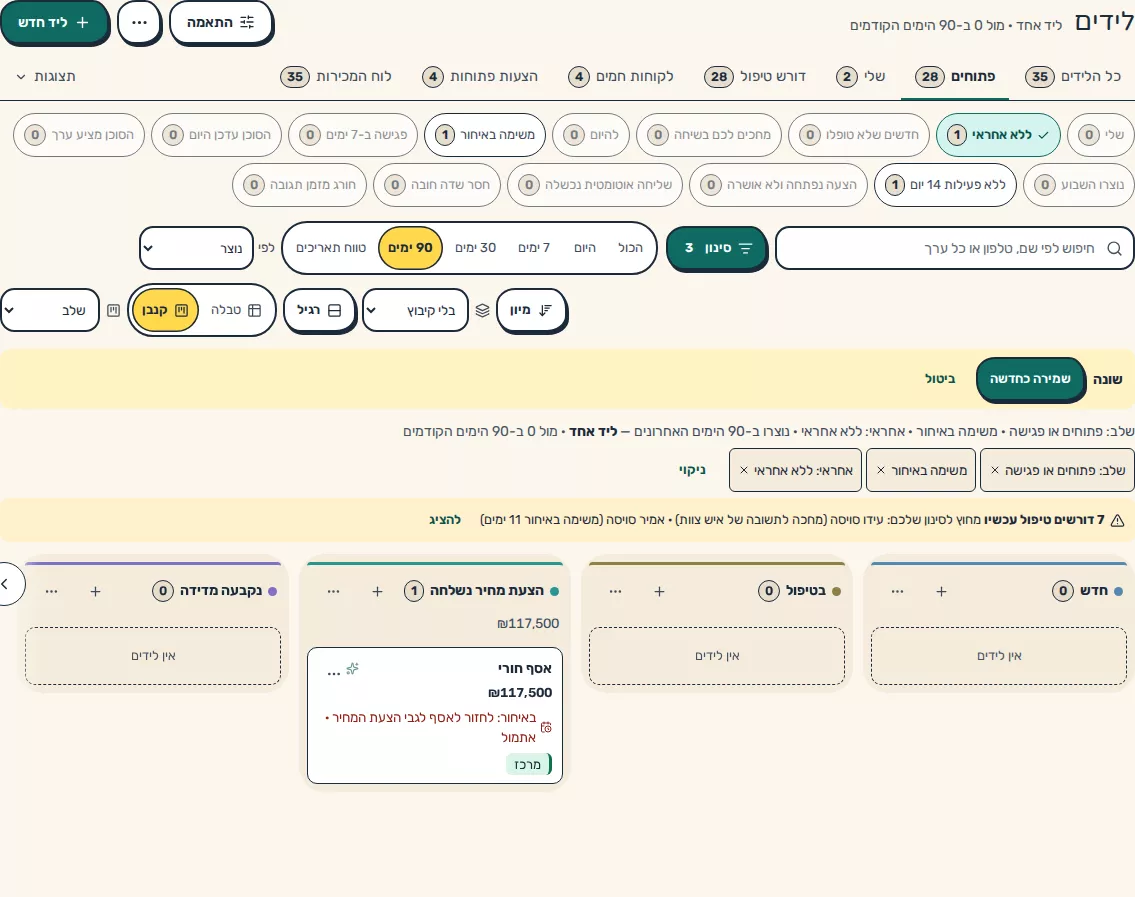The width and height of the screenshot is (1135, 897).
Task: Select the 30 ימים date range
Action: point(476,248)
